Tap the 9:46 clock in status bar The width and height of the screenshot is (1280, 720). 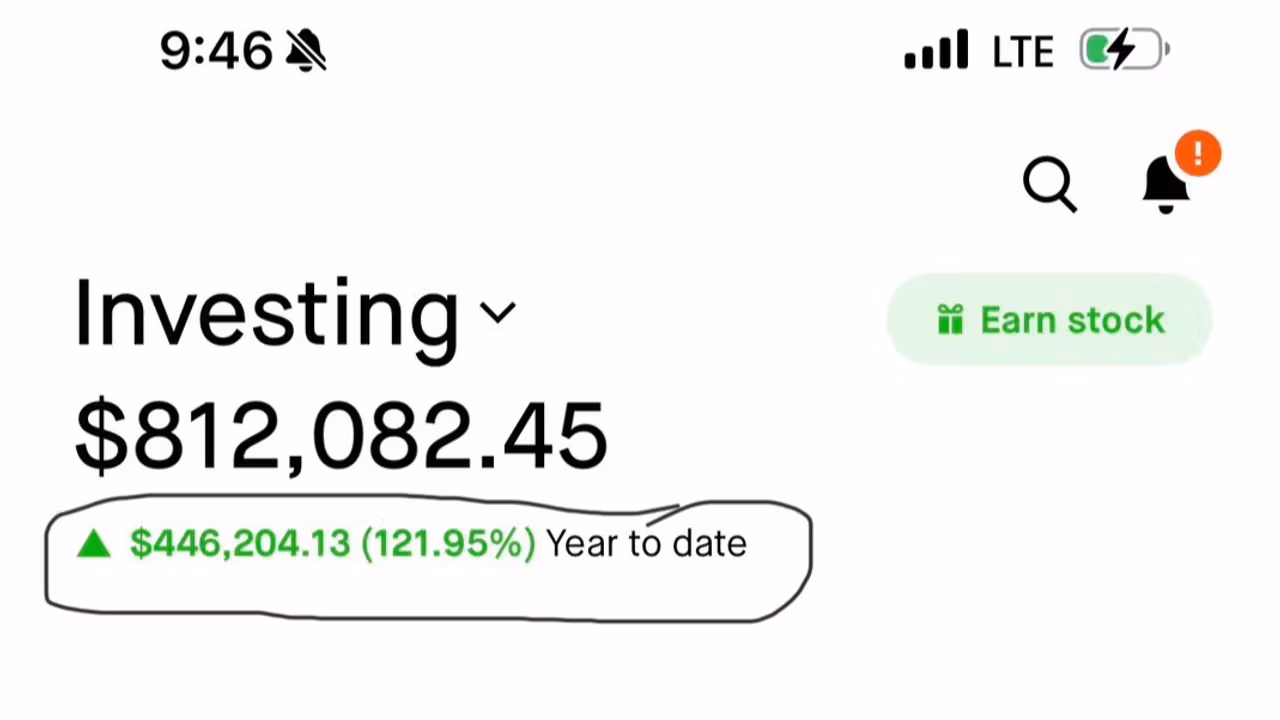(x=216, y=50)
